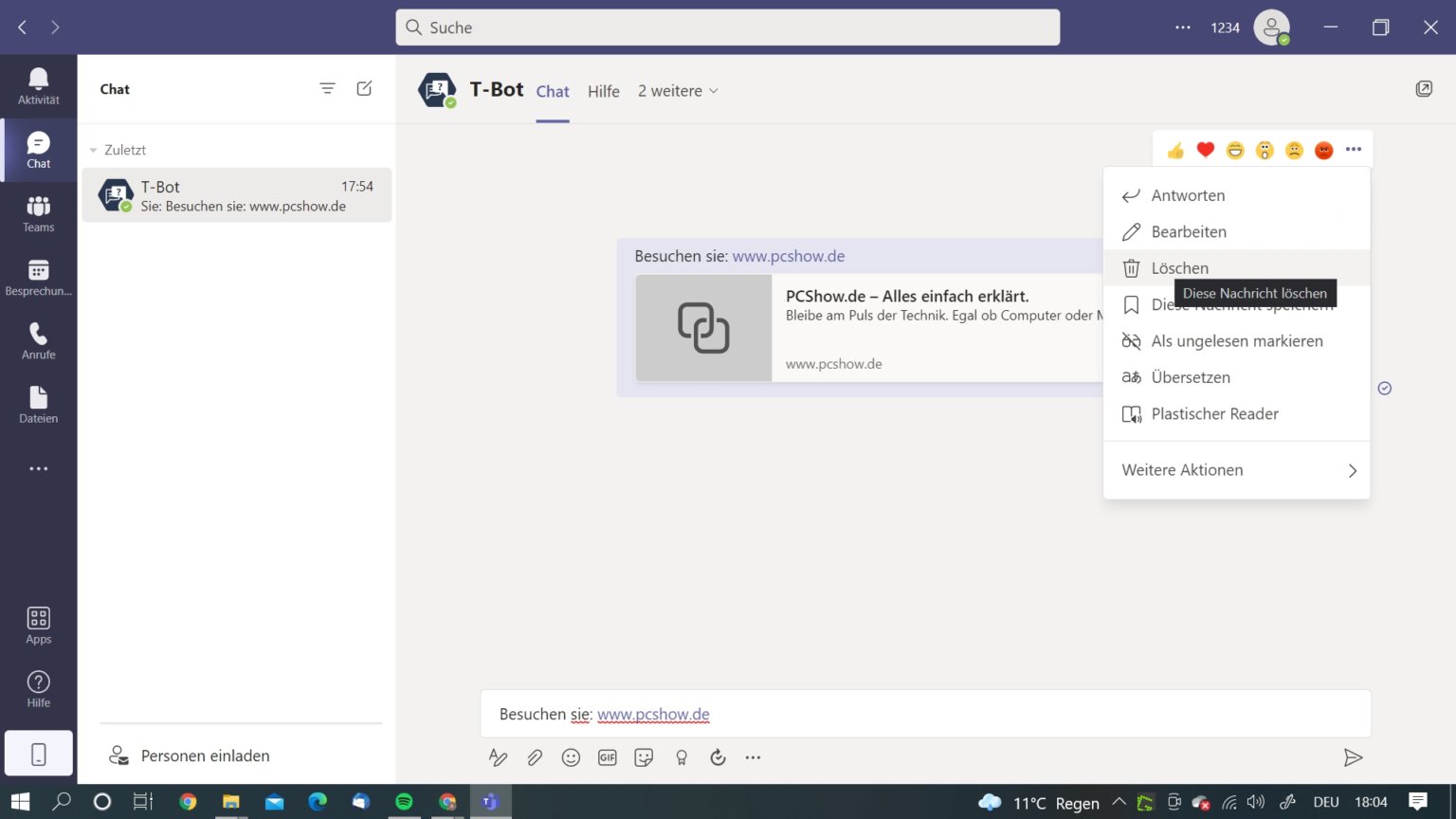Open the Anrufe section

pyautogui.click(x=38, y=339)
